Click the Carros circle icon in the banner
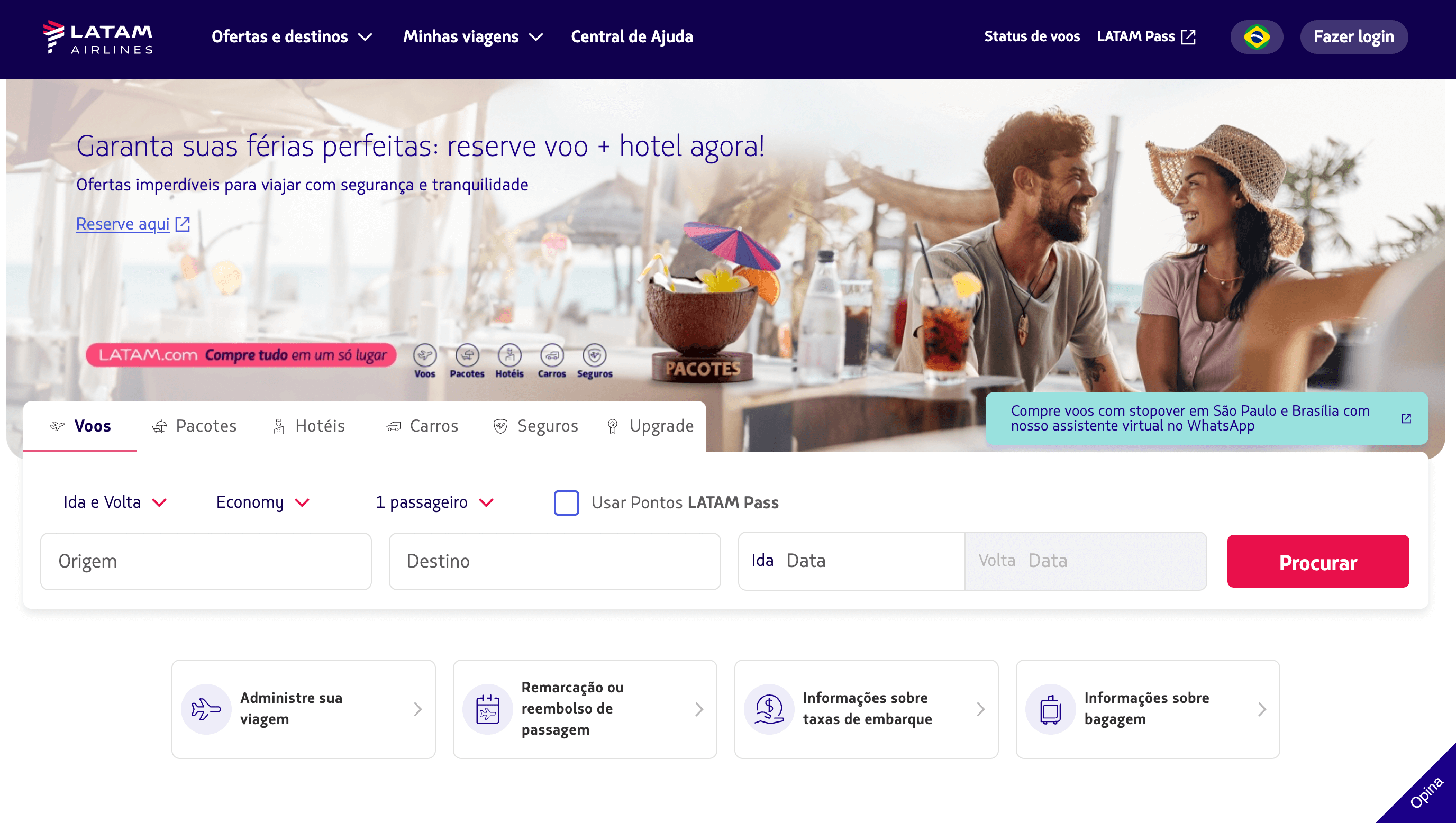1456x823 pixels. (552, 355)
